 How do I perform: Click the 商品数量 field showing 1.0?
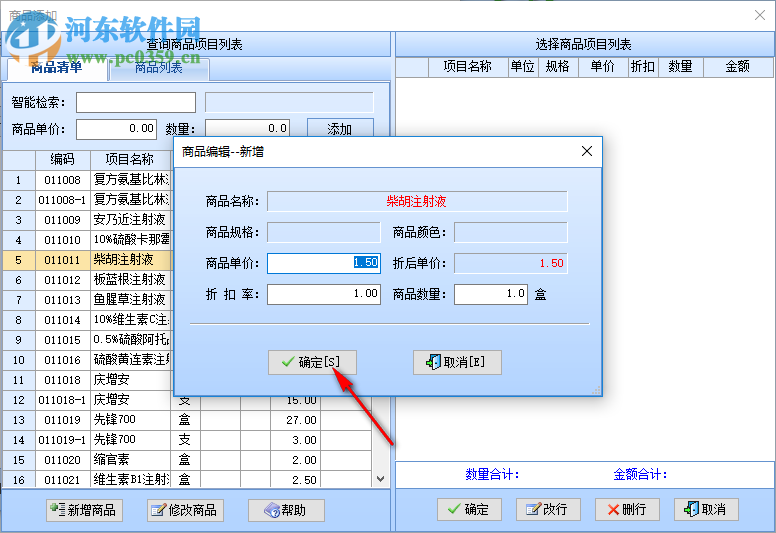coord(491,294)
